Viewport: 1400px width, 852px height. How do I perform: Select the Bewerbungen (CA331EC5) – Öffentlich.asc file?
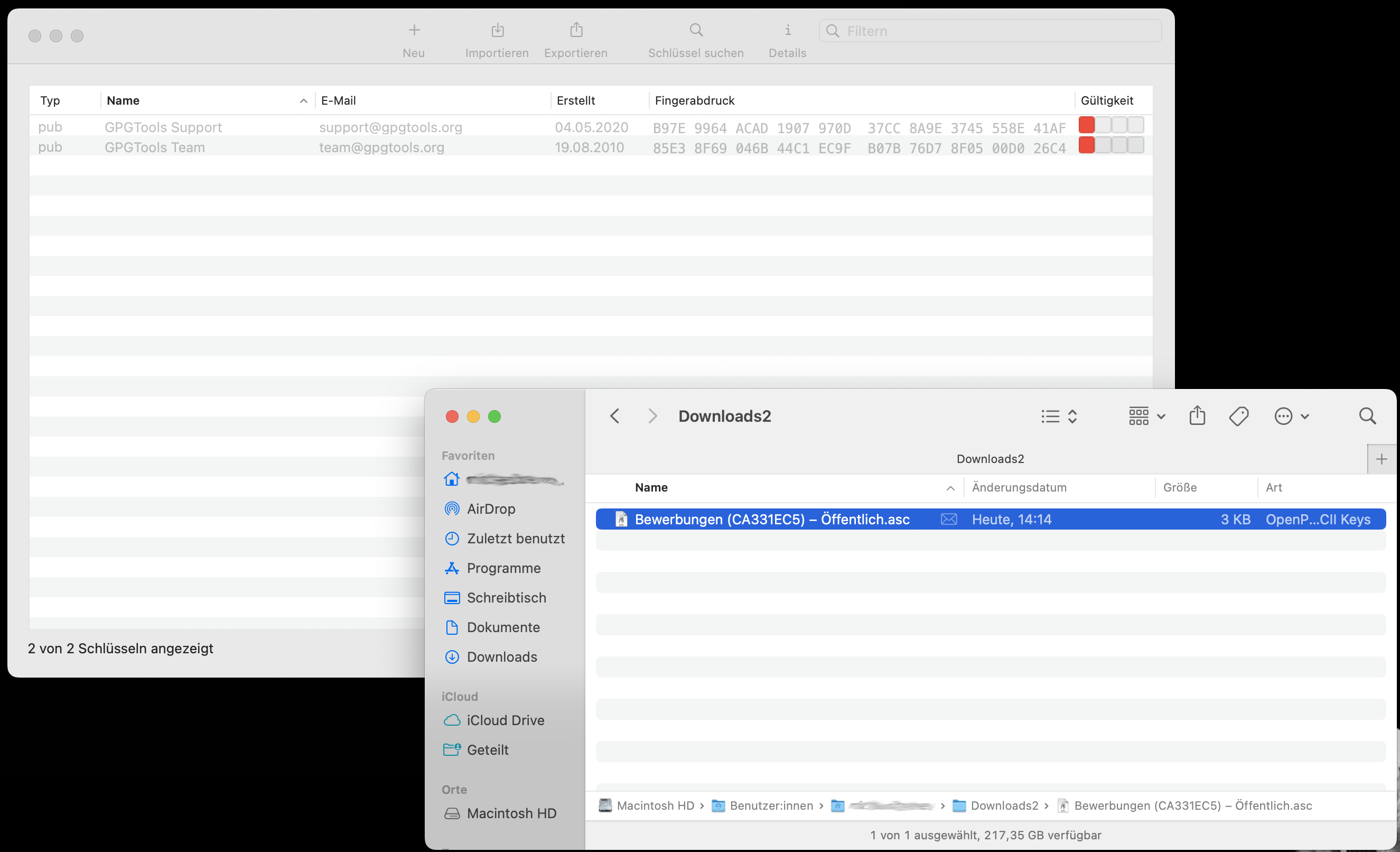(x=991, y=519)
